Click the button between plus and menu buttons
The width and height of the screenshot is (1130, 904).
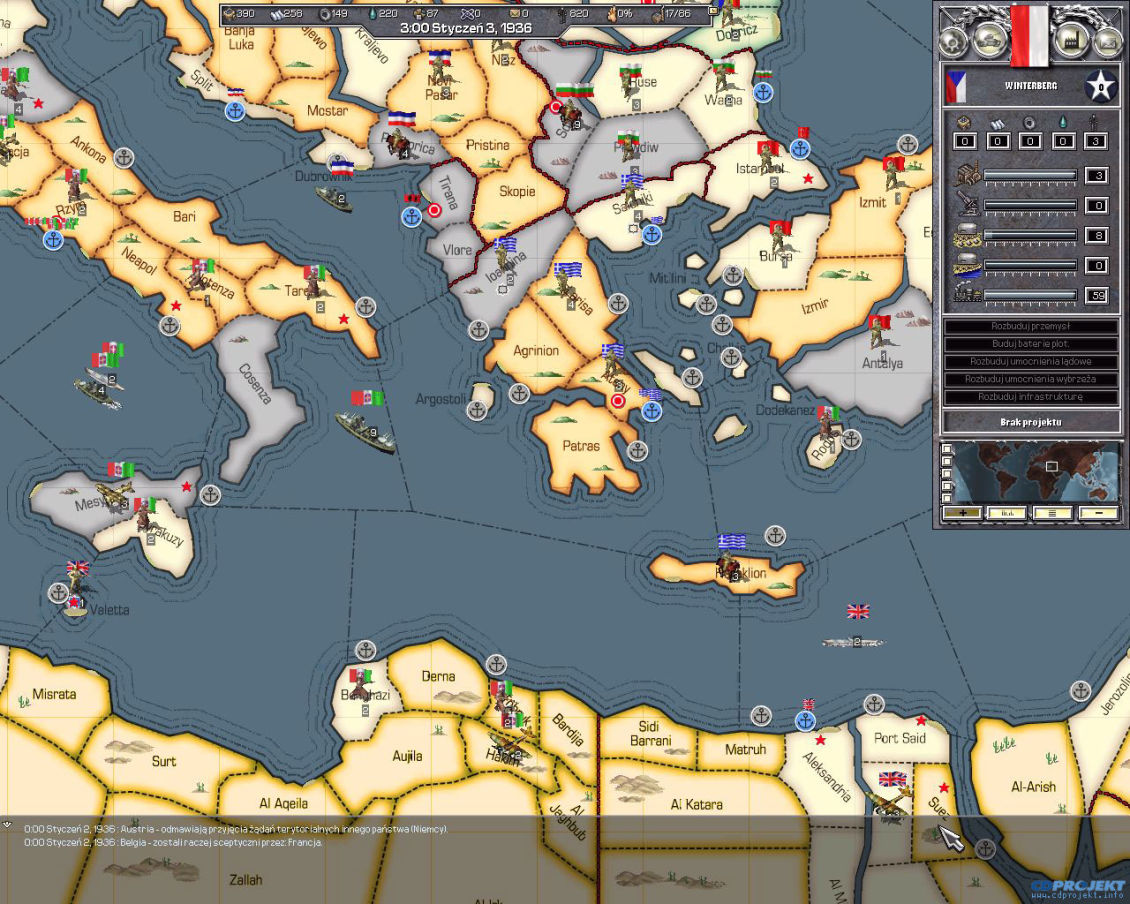[x=1007, y=513]
